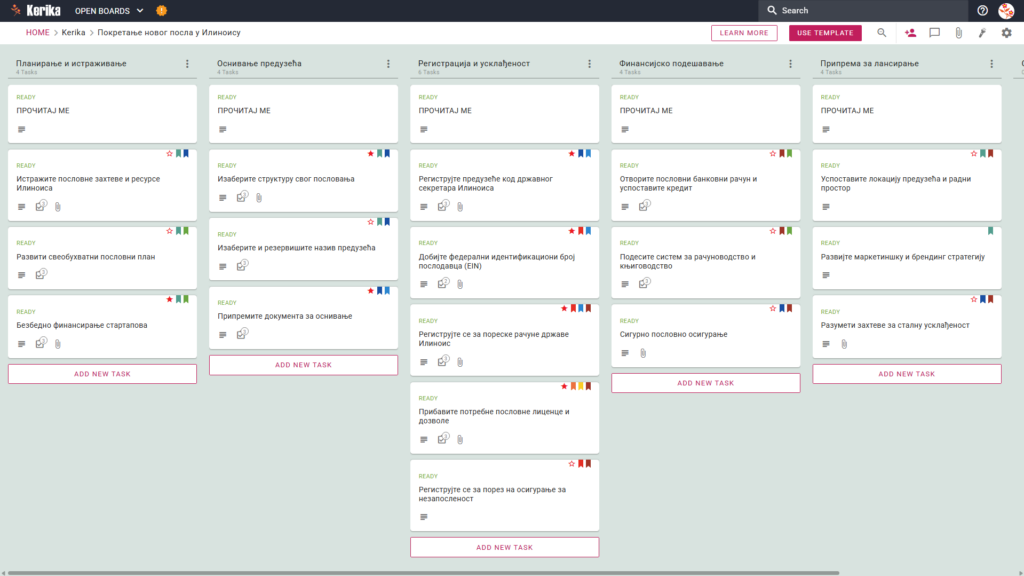1024x576 pixels.
Task: Toggle star on Разумети захтеве за сталну усклађеност card
Action: 974,299
